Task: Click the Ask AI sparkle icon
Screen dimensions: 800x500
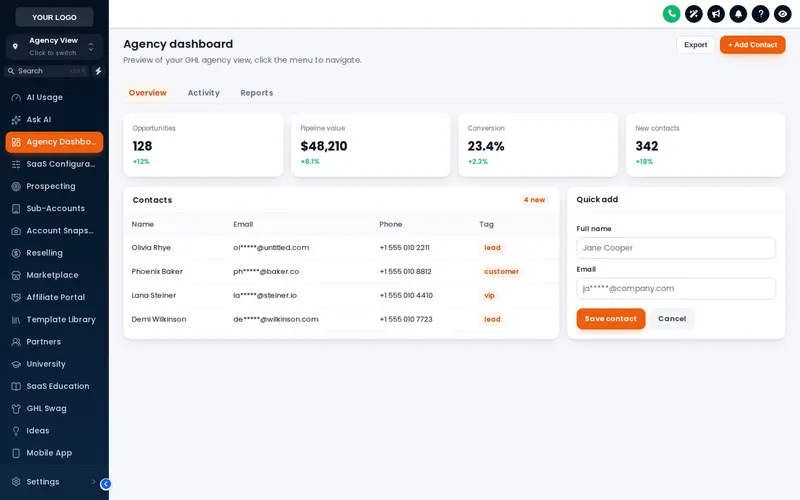Action: tap(16, 120)
